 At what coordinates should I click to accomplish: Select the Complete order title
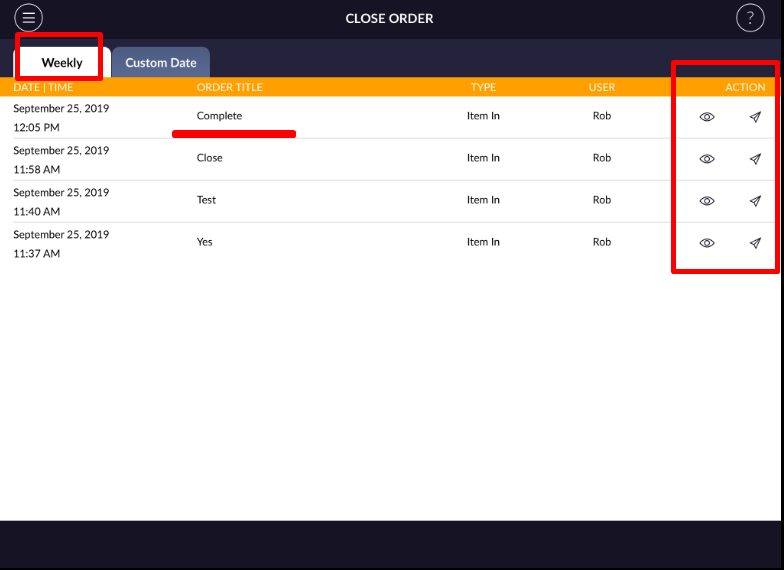tap(219, 116)
